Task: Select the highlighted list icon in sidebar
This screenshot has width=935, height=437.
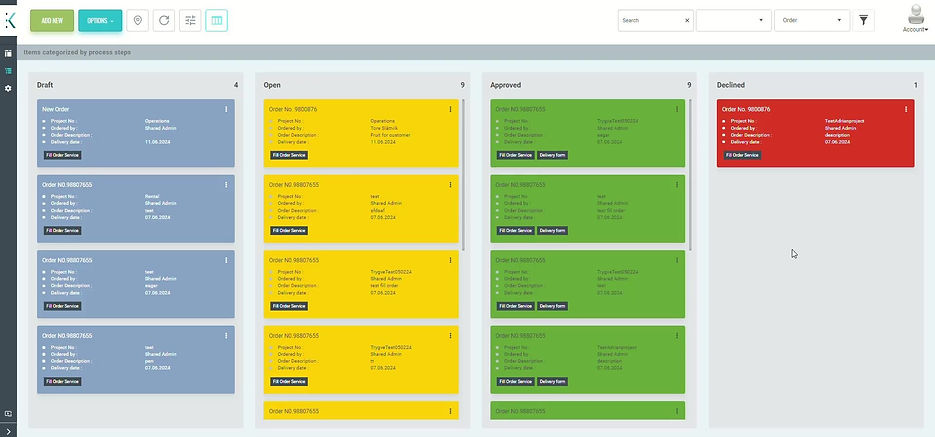Action: click(8, 70)
